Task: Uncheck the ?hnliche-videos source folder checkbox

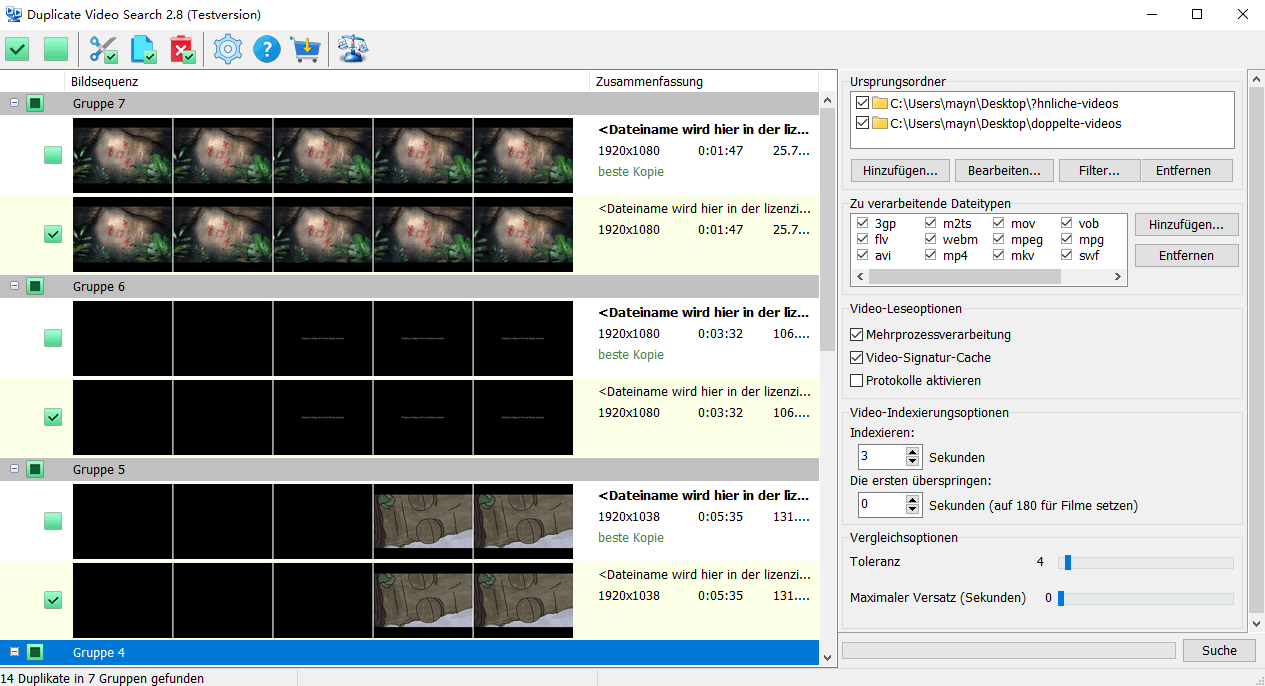Action: [x=863, y=103]
